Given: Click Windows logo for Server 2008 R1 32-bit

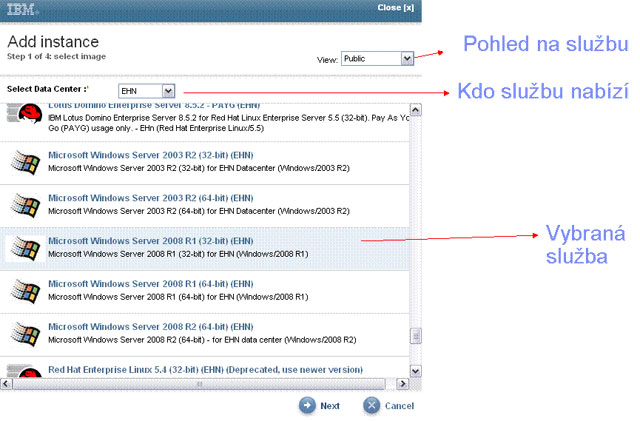Looking at the screenshot, I should coord(25,248).
